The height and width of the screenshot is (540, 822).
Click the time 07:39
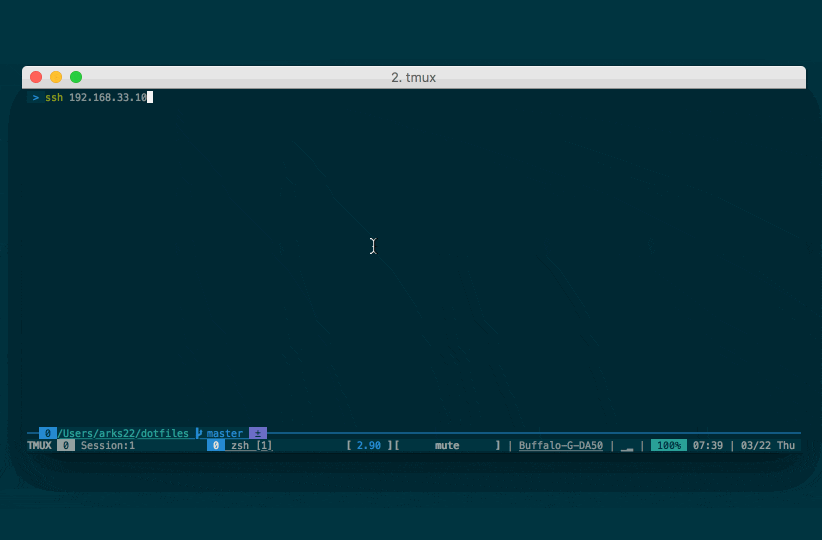pyautogui.click(x=708, y=445)
